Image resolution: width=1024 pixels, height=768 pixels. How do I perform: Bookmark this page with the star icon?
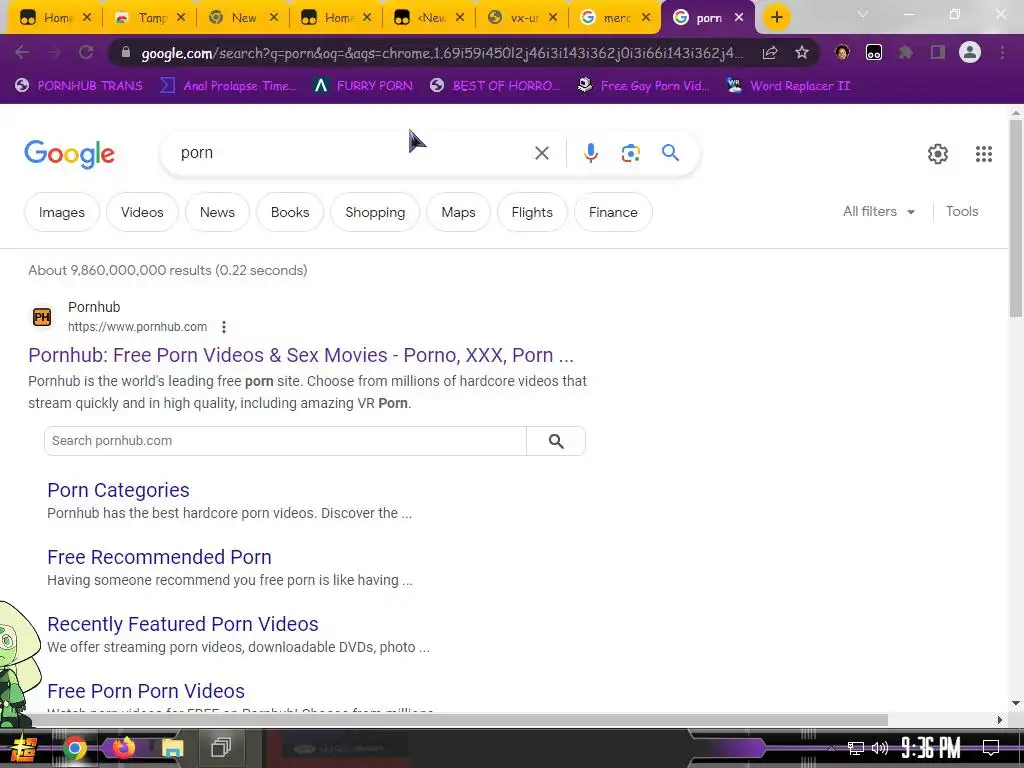pos(802,52)
